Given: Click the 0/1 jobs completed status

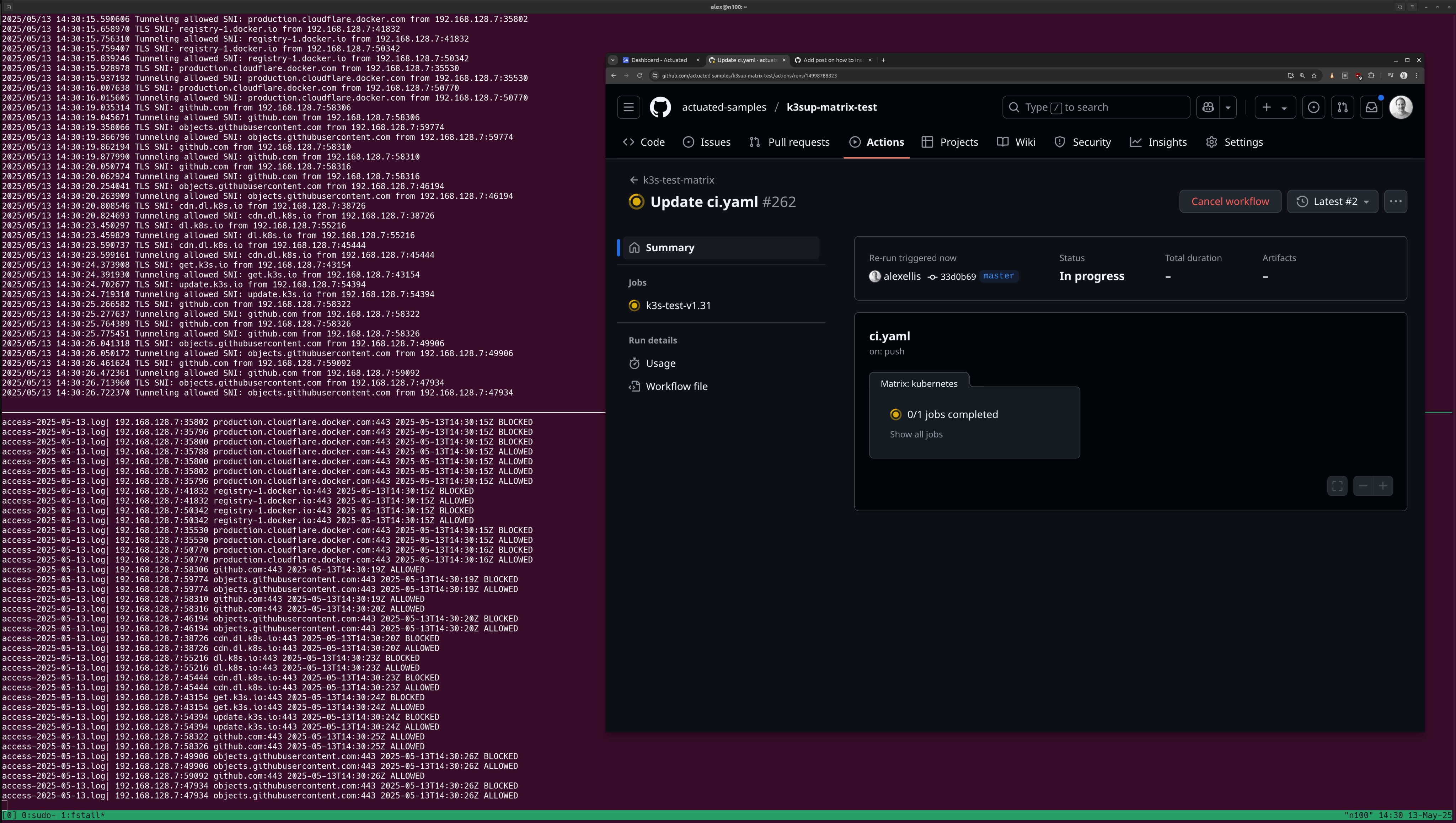Looking at the screenshot, I should (952, 415).
